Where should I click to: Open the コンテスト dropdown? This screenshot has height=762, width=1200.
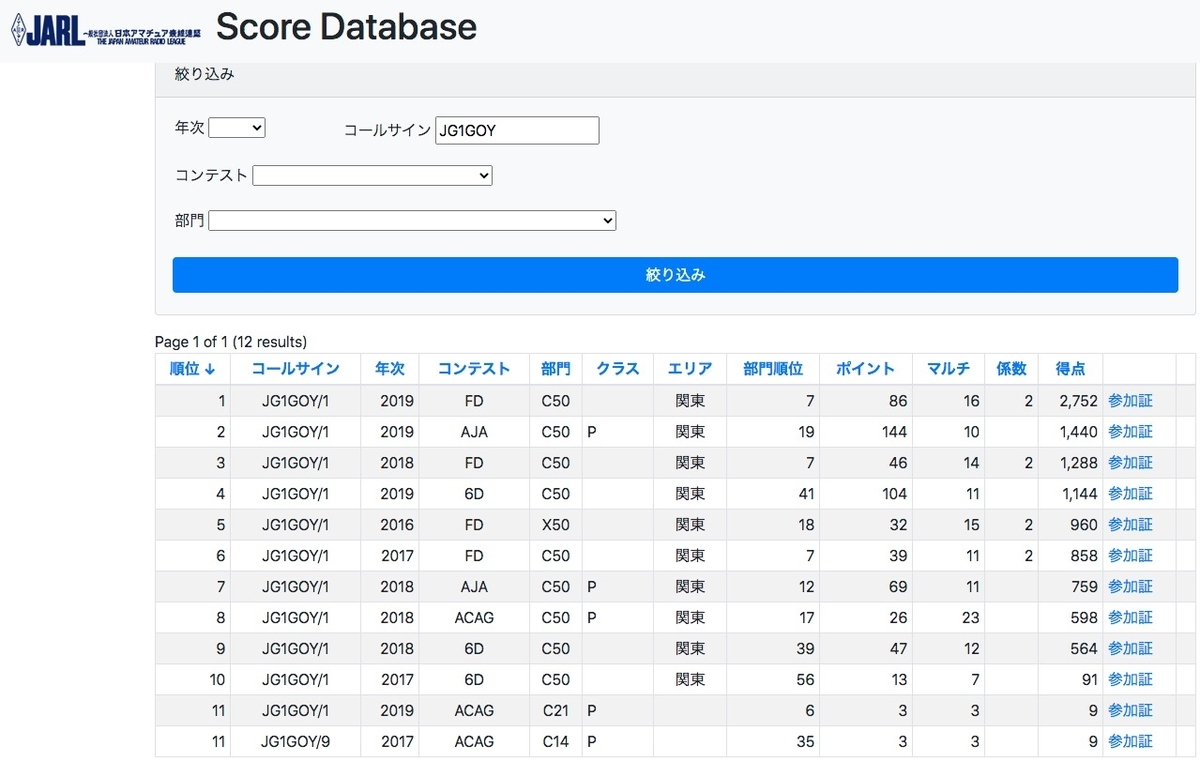373,175
